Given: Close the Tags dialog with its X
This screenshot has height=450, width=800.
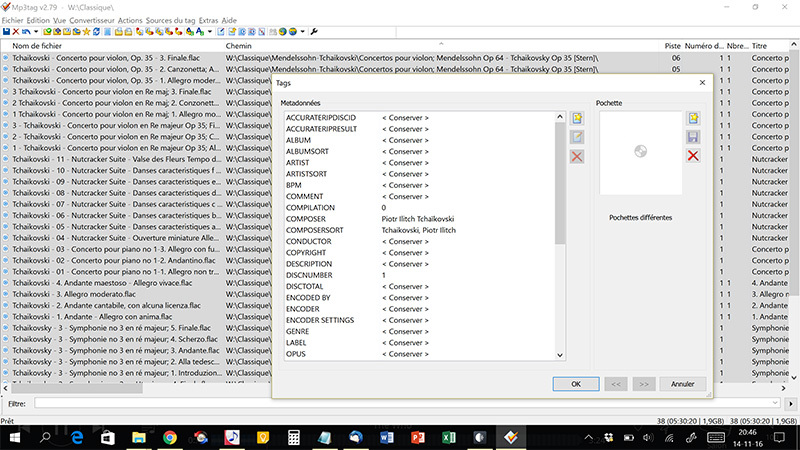Looking at the screenshot, I should tap(702, 83).
